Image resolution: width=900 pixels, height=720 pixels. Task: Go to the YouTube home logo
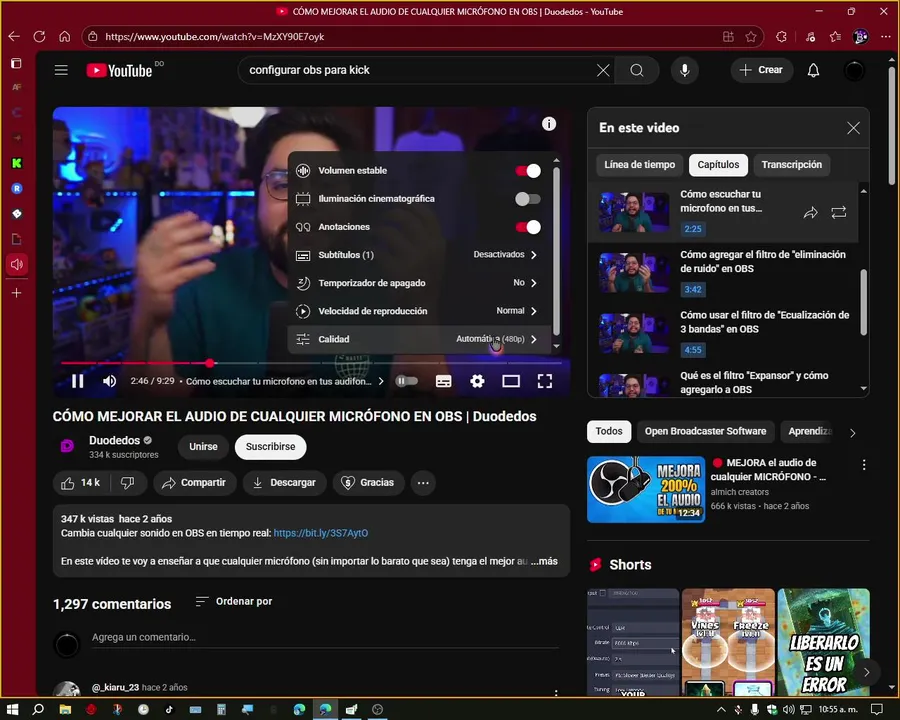tap(119, 71)
